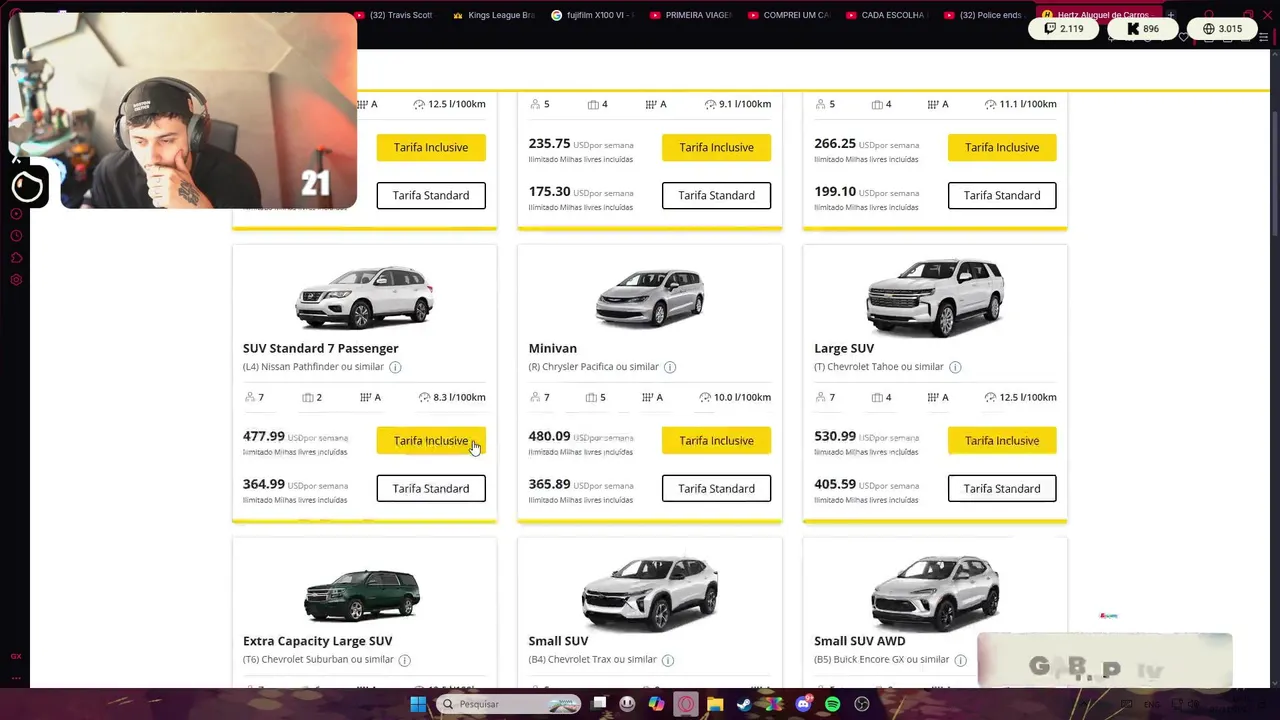
Task: Open OBS Studio from the taskbar
Action: click(862, 704)
